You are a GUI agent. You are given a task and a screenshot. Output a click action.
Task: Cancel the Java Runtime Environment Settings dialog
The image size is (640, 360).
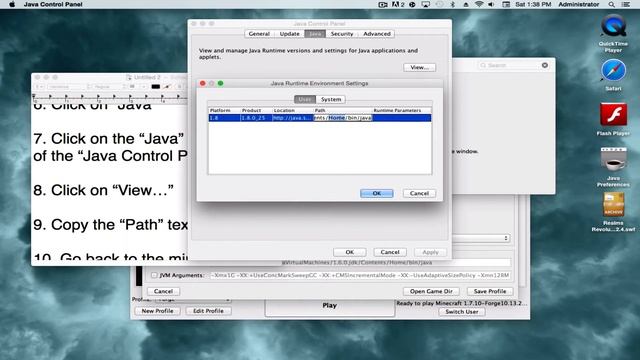(x=419, y=193)
